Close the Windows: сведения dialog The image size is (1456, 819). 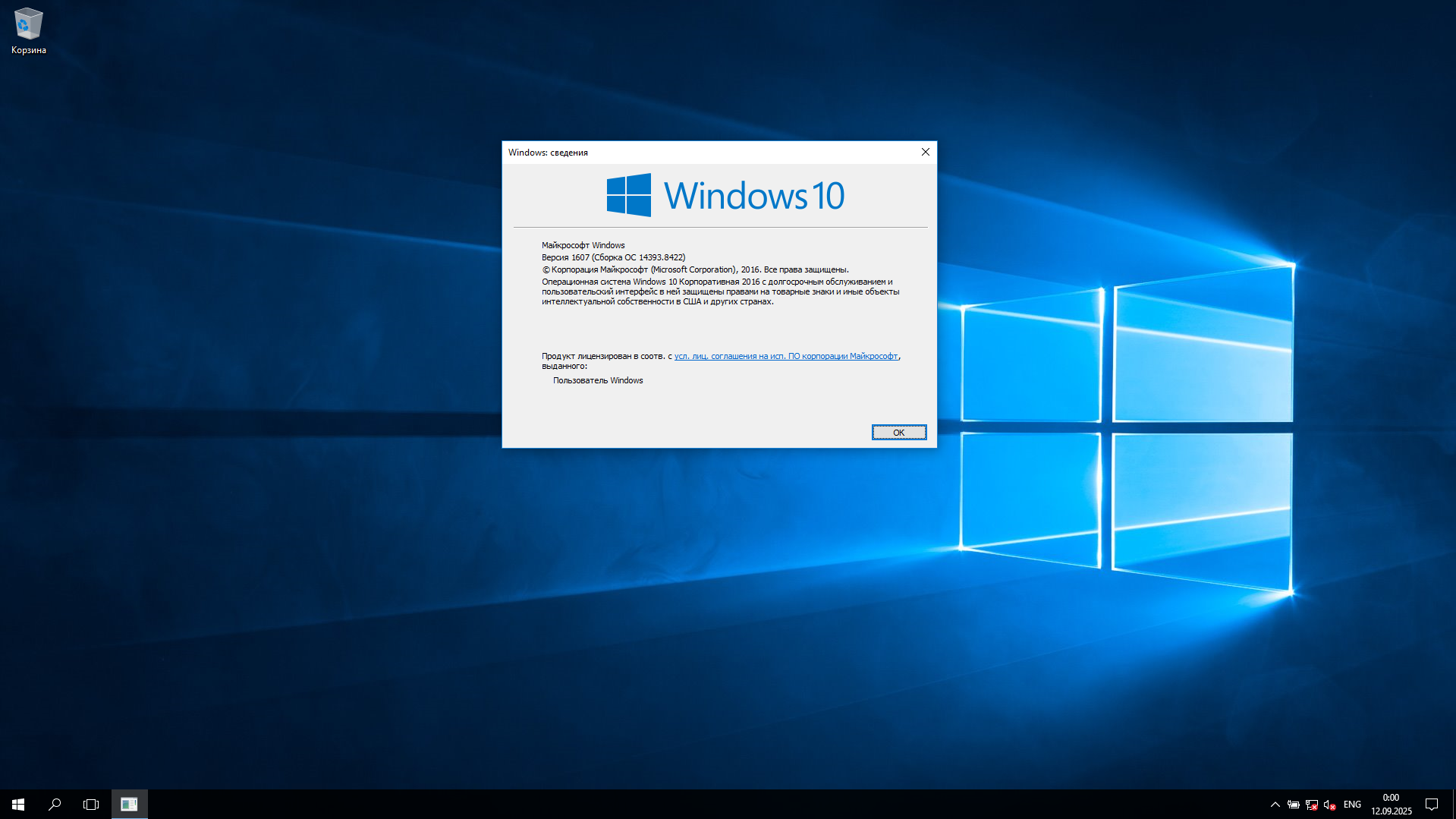pos(926,152)
